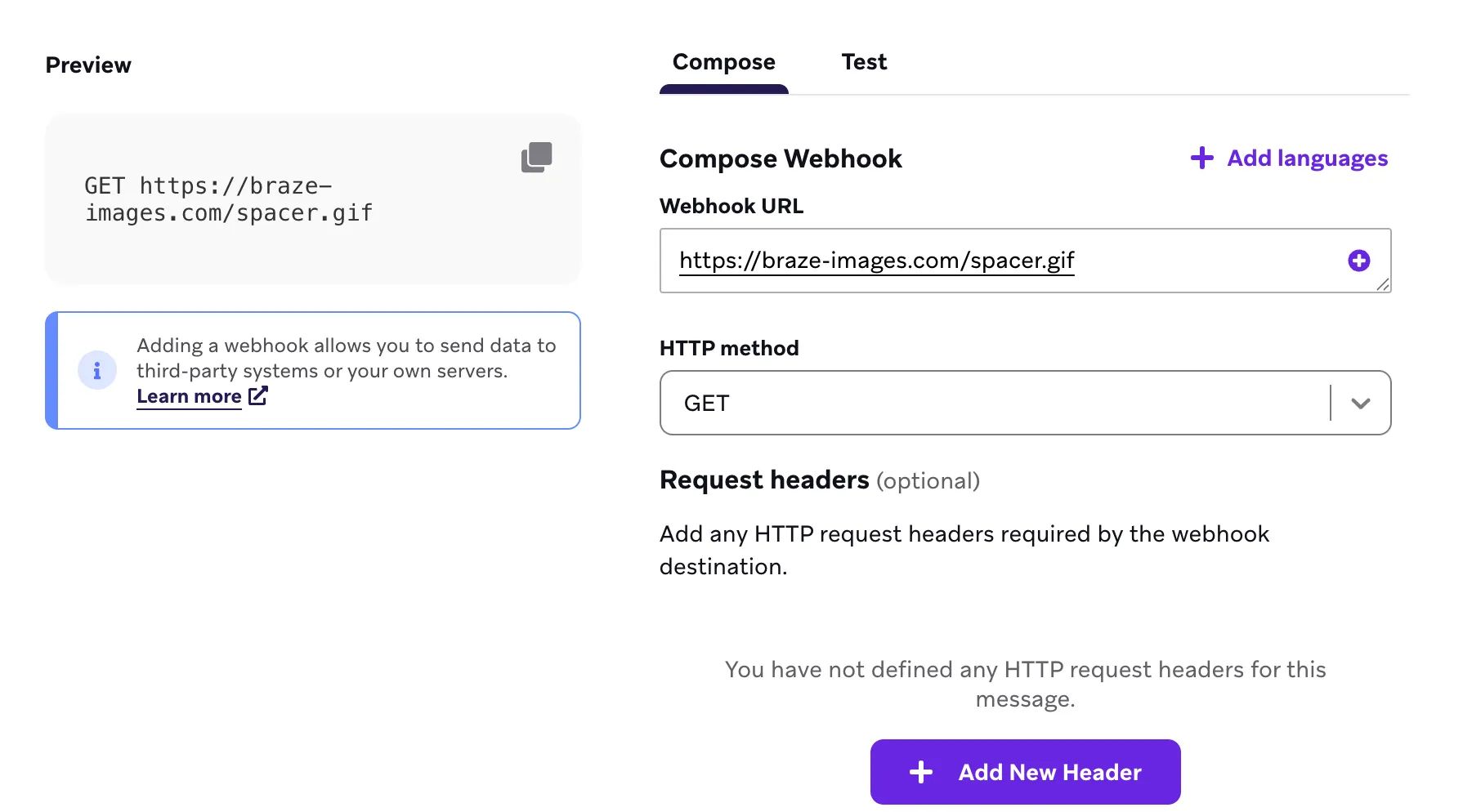The height and width of the screenshot is (812, 1463).
Task: Click the purple plus circle in Webhook URL field
Action: (1358, 261)
